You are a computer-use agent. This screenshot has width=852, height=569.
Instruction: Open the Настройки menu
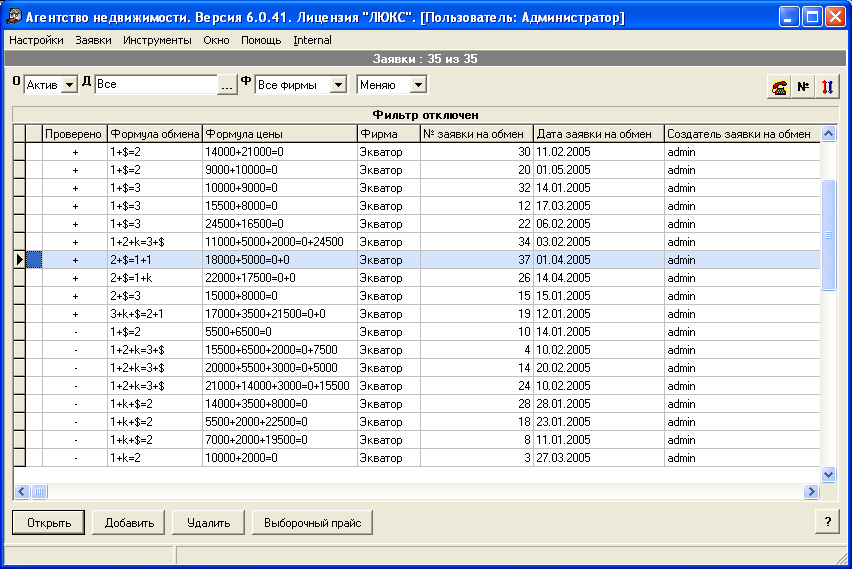36,40
